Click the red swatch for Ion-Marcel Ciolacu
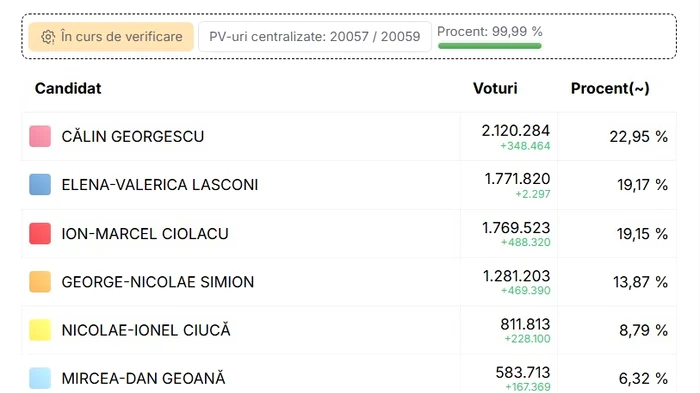Viewport: 700px width, 393px height. point(40,234)
